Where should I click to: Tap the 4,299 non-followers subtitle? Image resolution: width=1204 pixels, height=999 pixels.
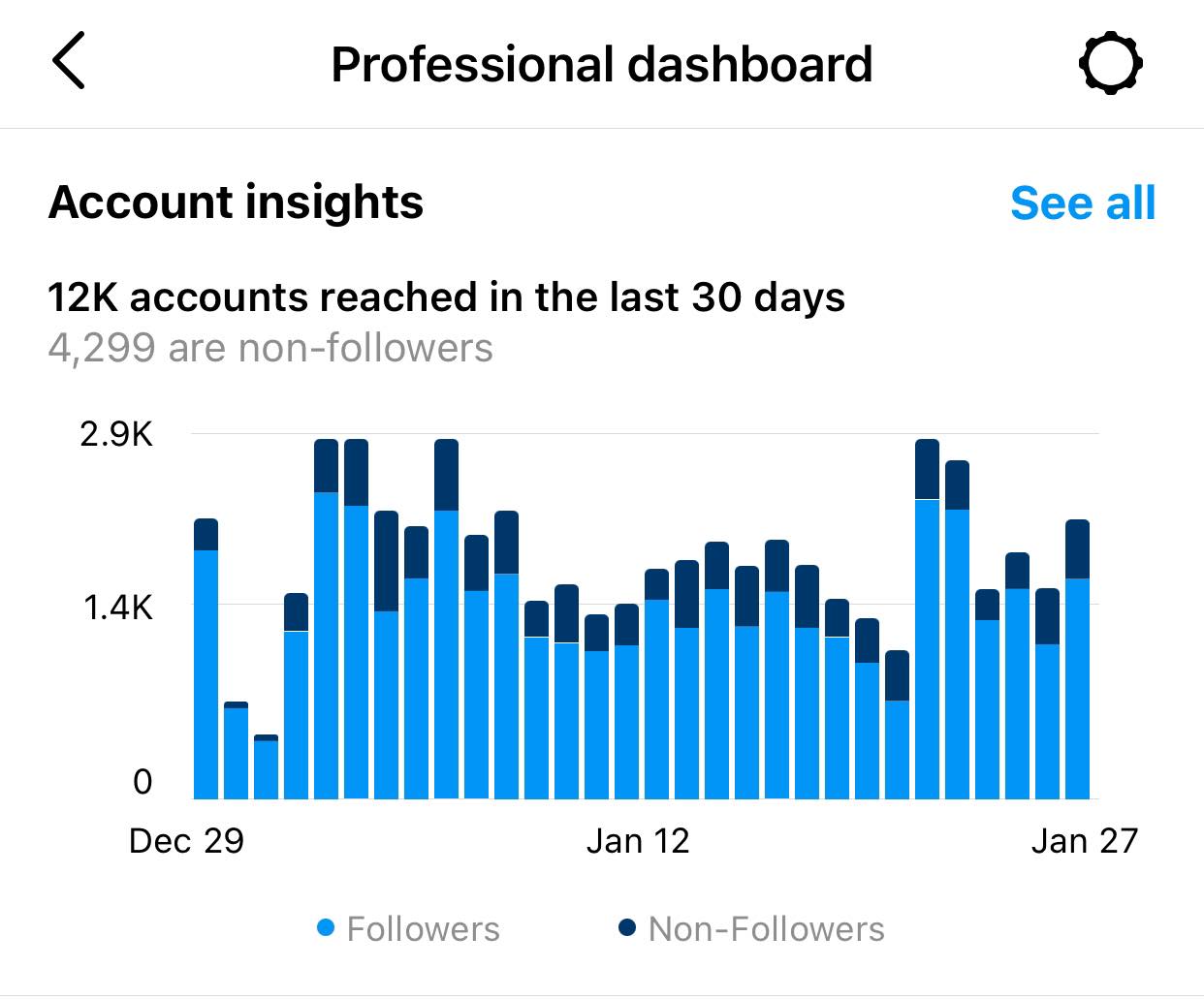point(270,348)
